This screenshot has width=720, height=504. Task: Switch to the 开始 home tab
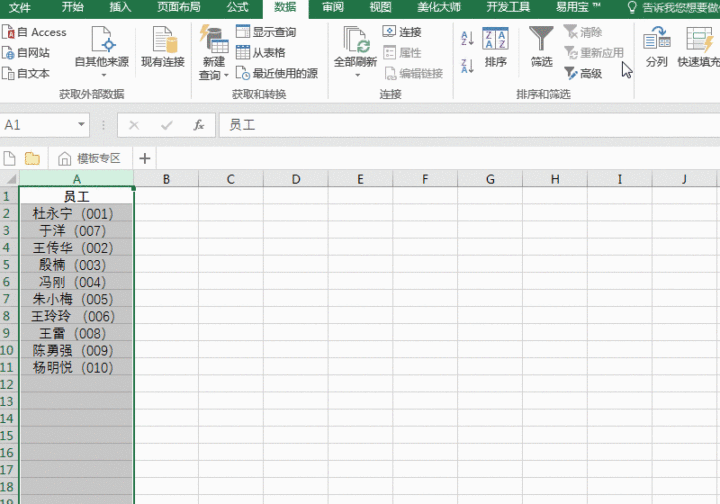click(73, 7)
